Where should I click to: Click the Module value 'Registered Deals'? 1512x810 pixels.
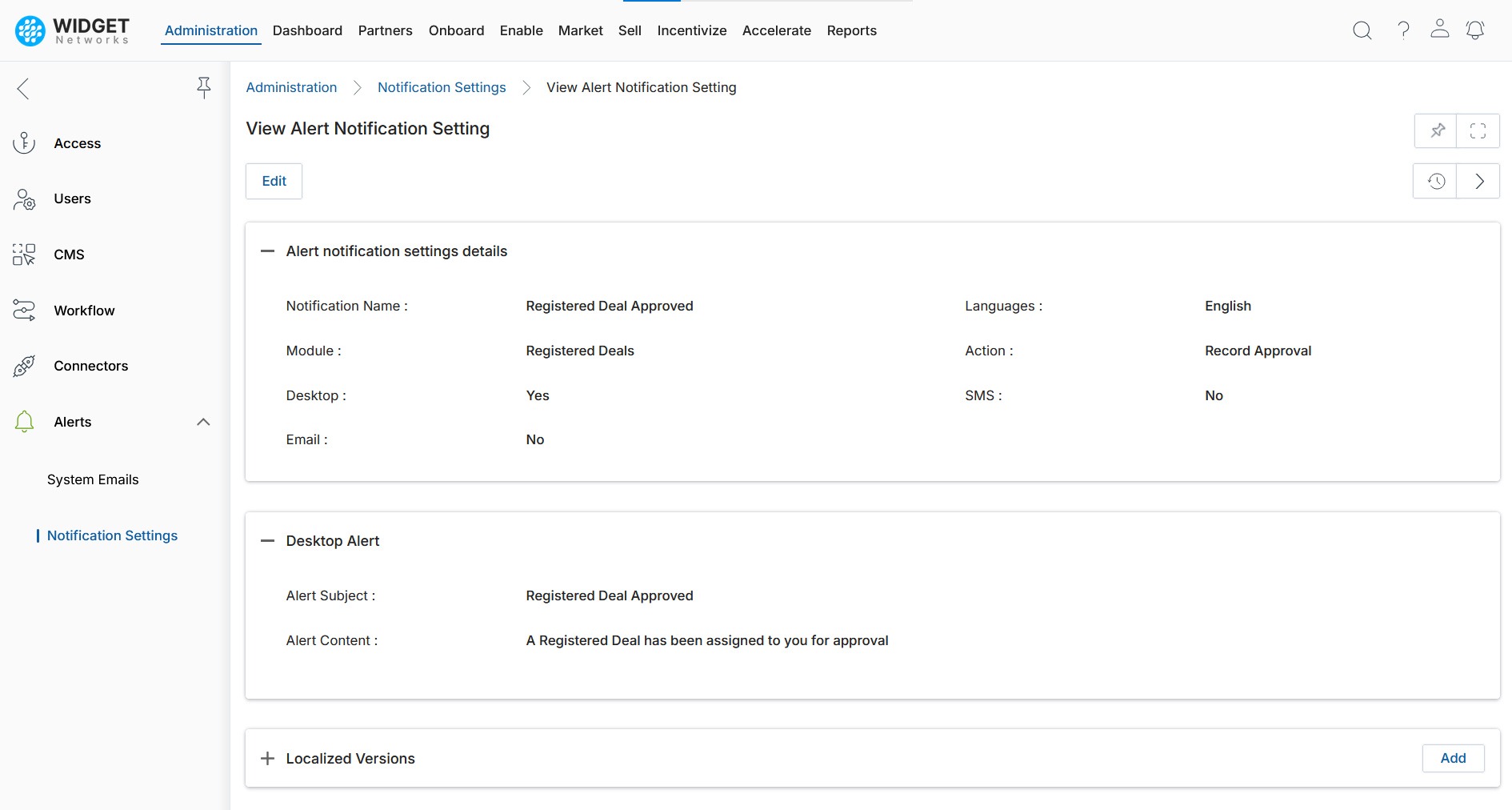click(580, 351)
